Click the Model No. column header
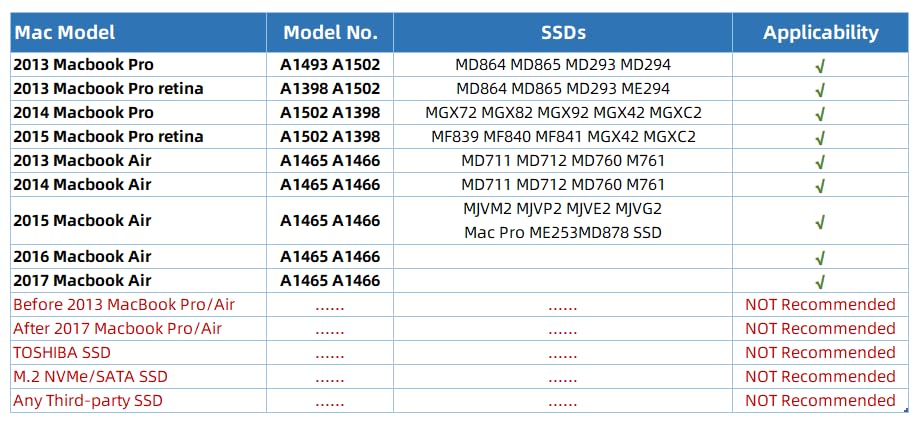Image resolution: width=922 pixels, height=424 pixels. pos(330,32)
